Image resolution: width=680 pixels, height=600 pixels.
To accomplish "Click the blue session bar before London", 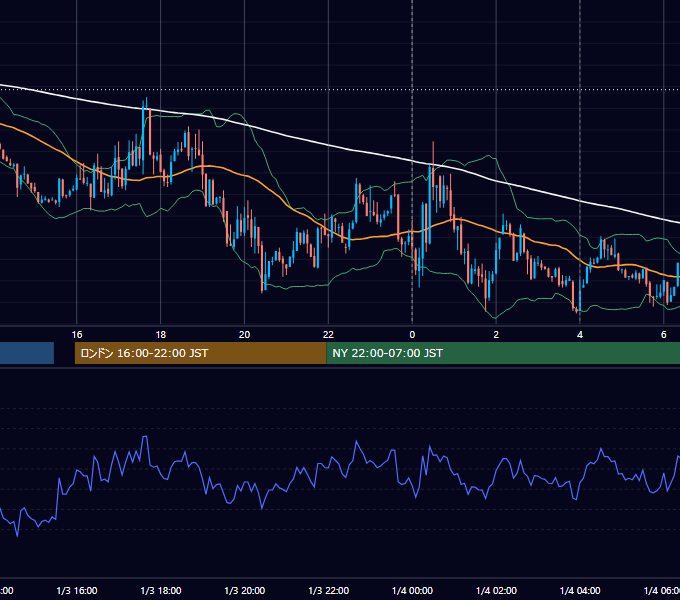I will (x=27, y=353).
